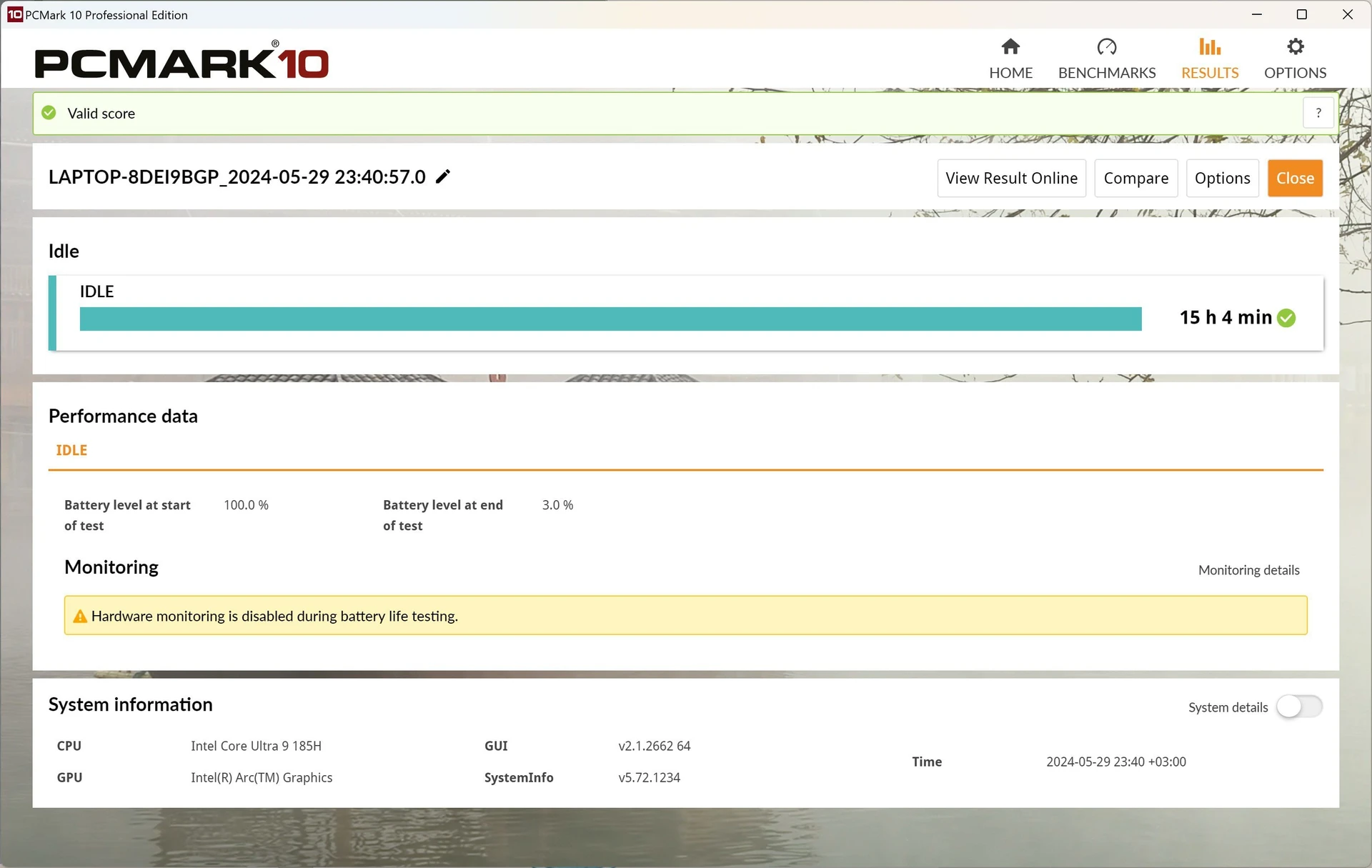Open the question mark help button
The image size is (1372, 868).
pos(1318,113)
